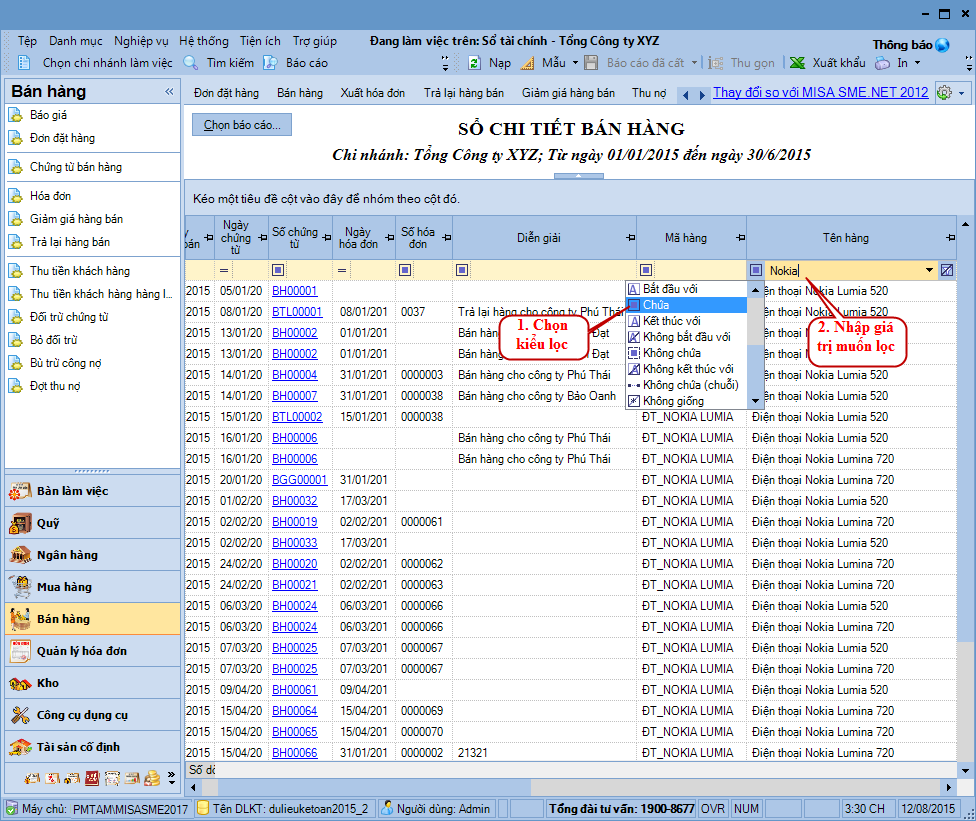Open the Tên hàng filter value dropdown
The height and width of the screenshot is (821, 976).
[x=929, y=270]
